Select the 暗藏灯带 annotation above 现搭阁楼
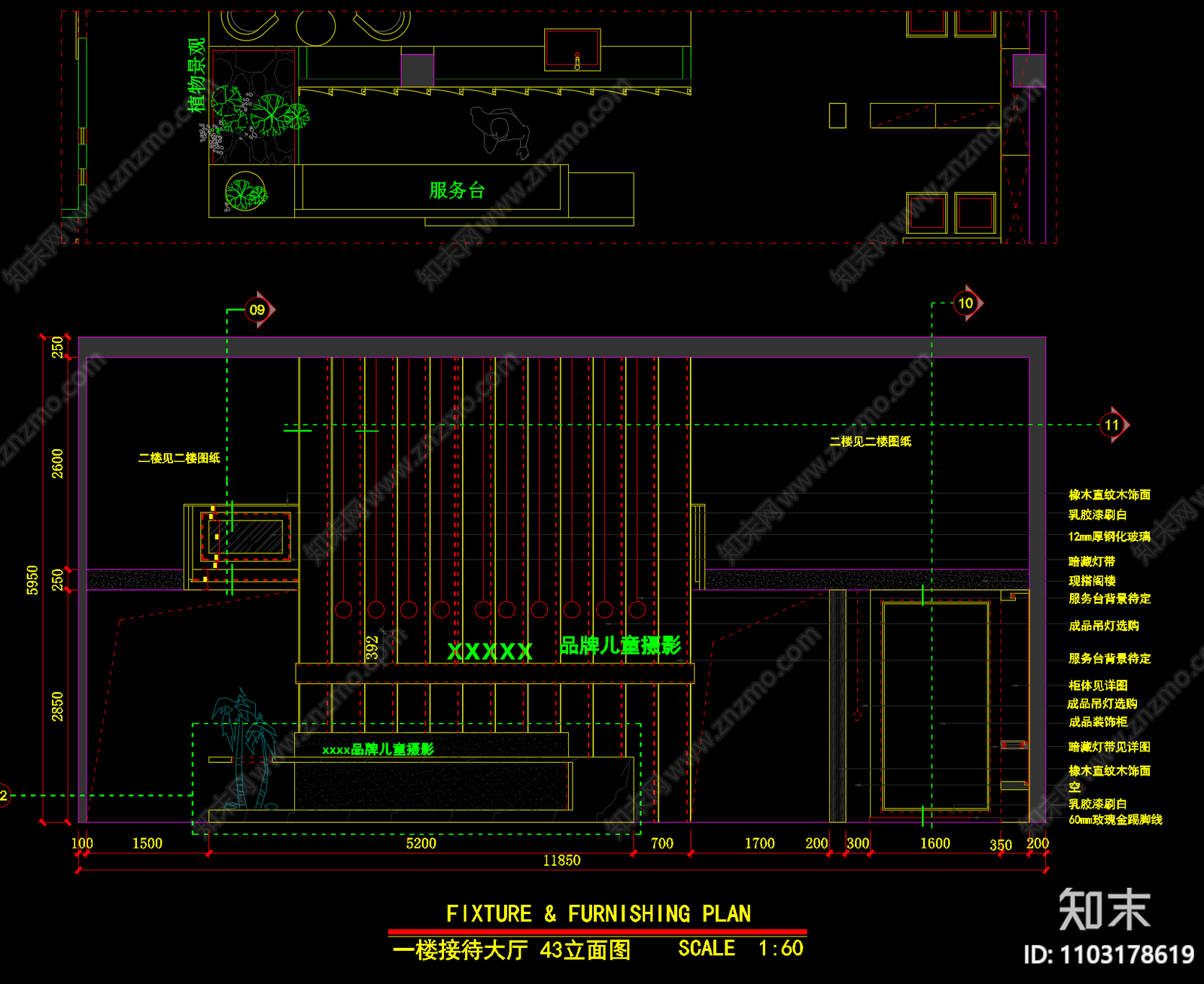The image size is (1204, 984). coord(1092,561)
